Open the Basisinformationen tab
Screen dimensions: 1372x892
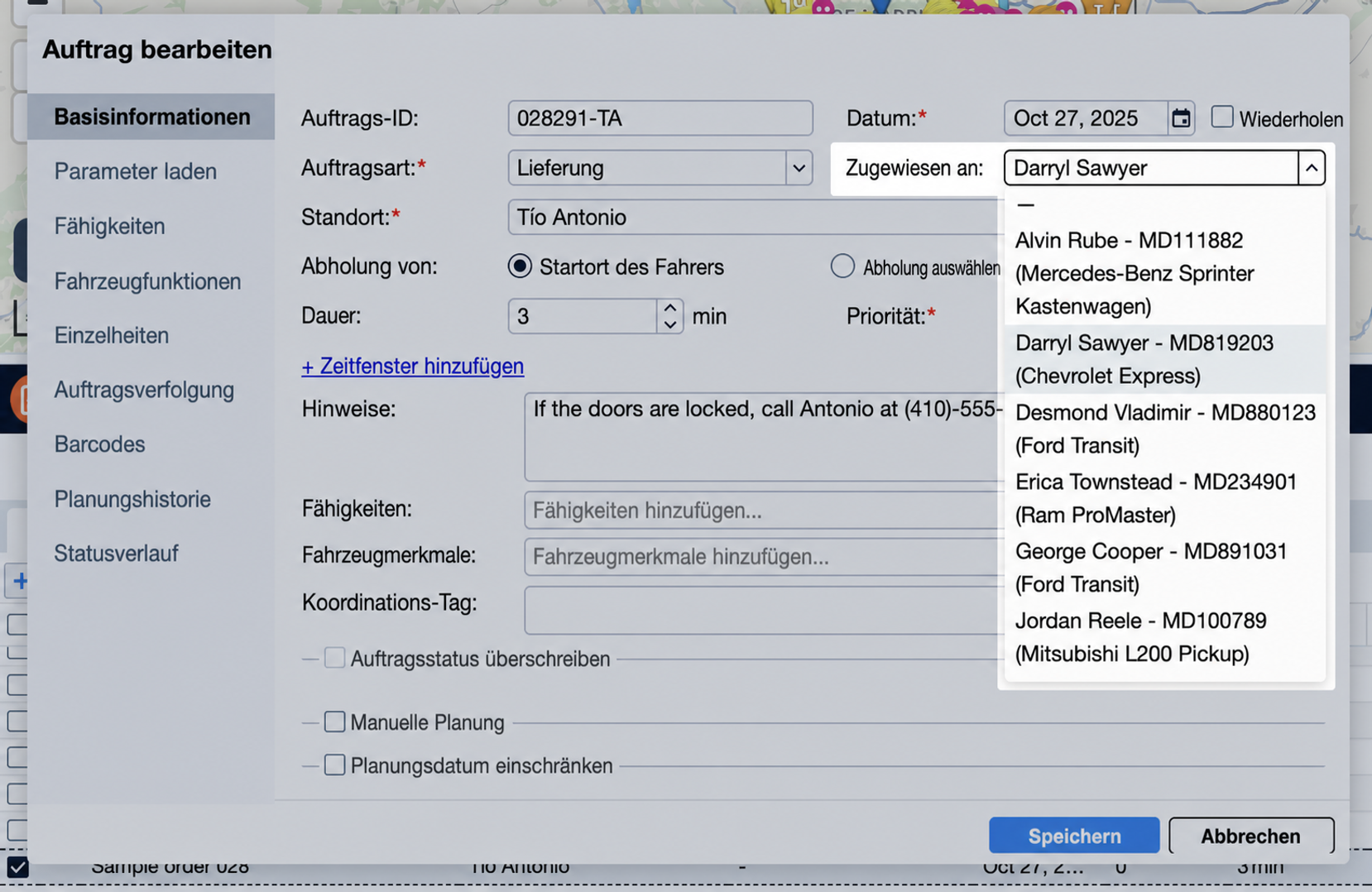point(151,117)
